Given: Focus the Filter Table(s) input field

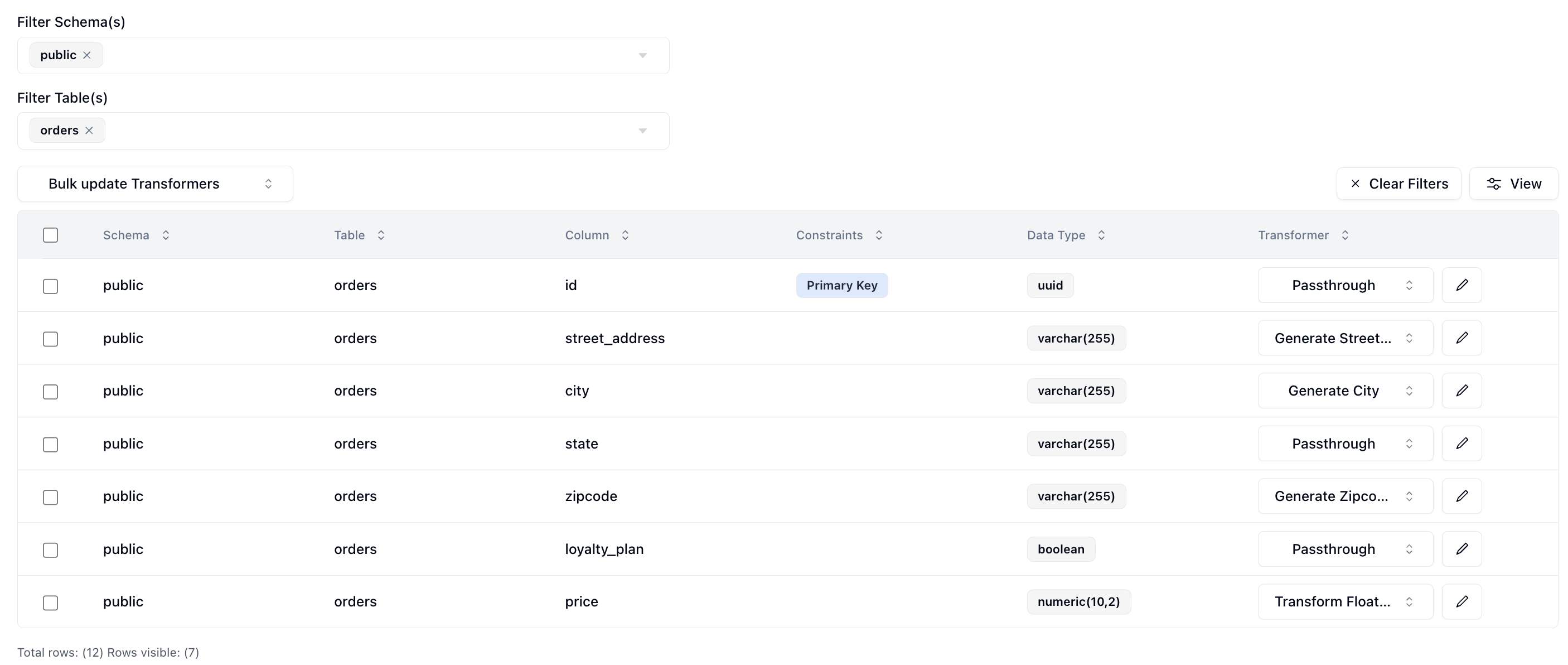Looking at the screenshot, I should (343, 131).
